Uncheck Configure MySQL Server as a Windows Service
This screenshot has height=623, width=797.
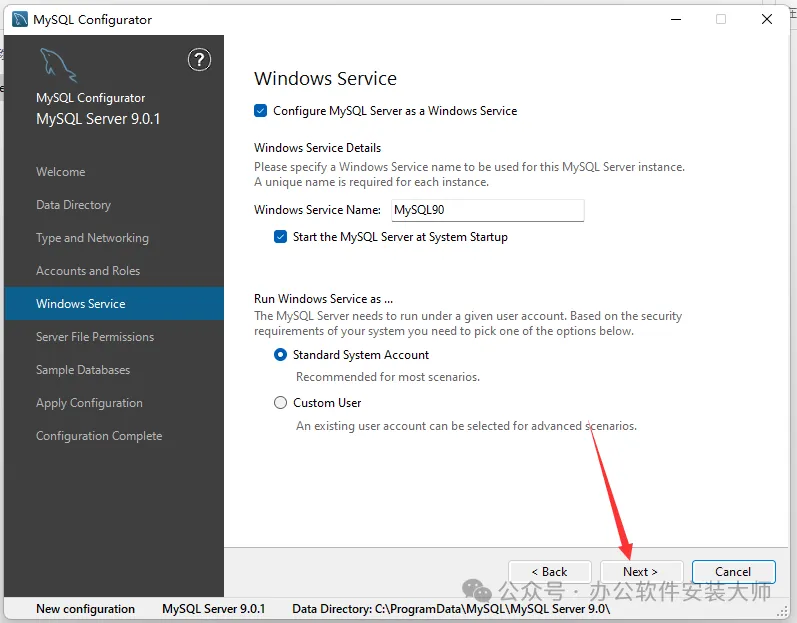coord(260,111)
